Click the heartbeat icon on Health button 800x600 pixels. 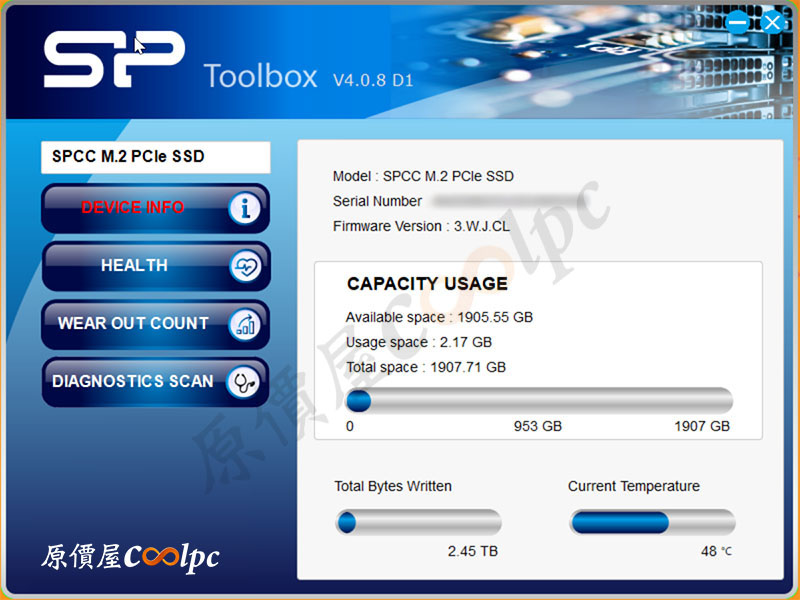(245, 266)
